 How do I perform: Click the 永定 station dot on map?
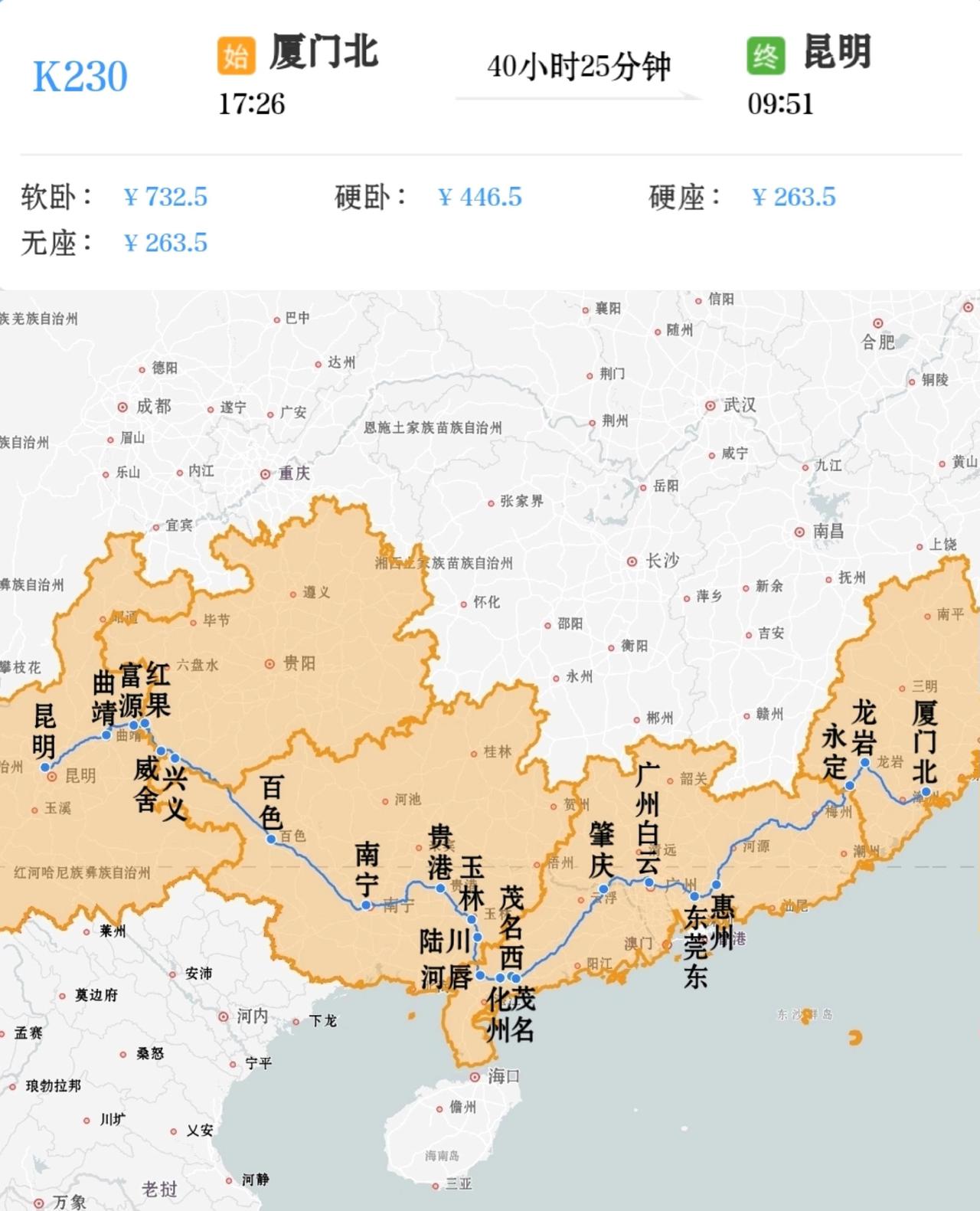(x=849, y=786)
